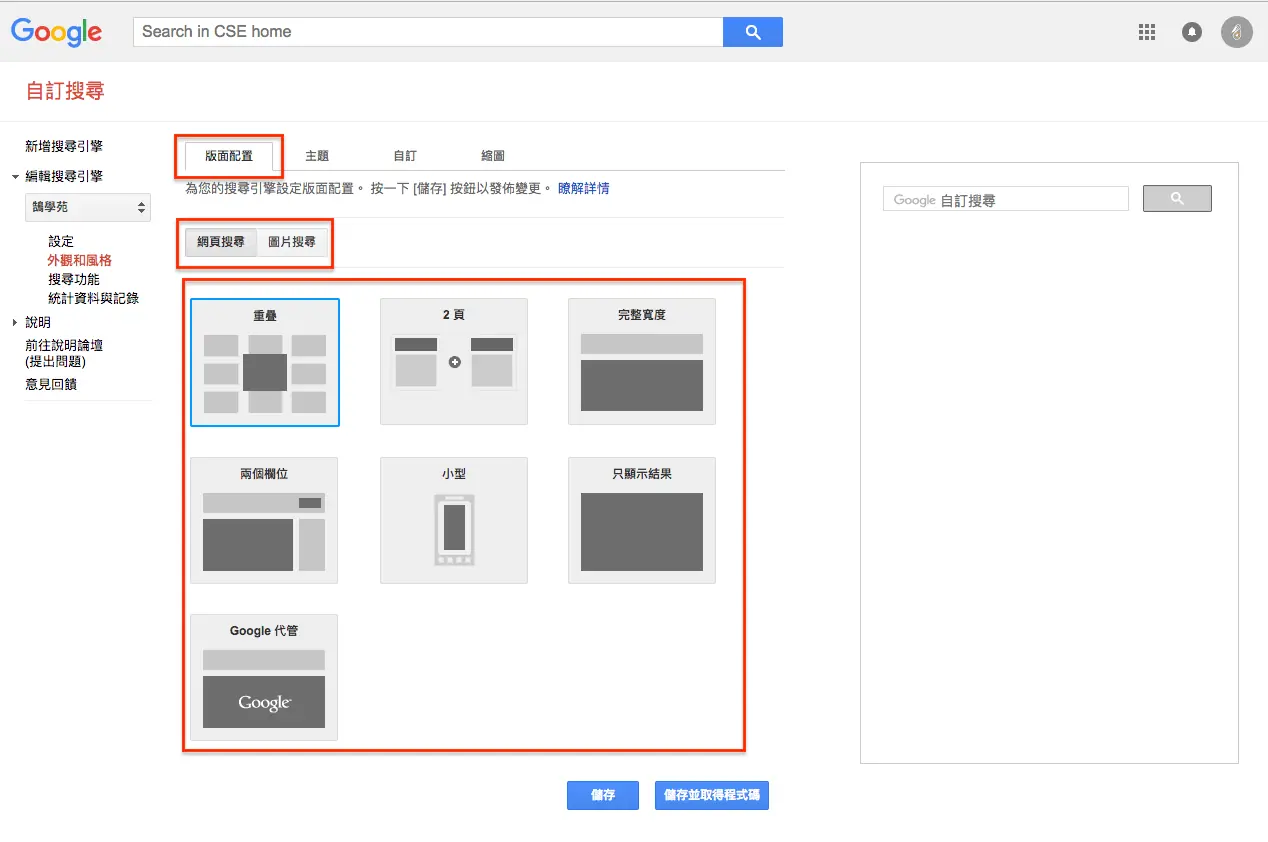Open the notifications bell icon
The image size is (1268, 842).
pos(1192,32)
